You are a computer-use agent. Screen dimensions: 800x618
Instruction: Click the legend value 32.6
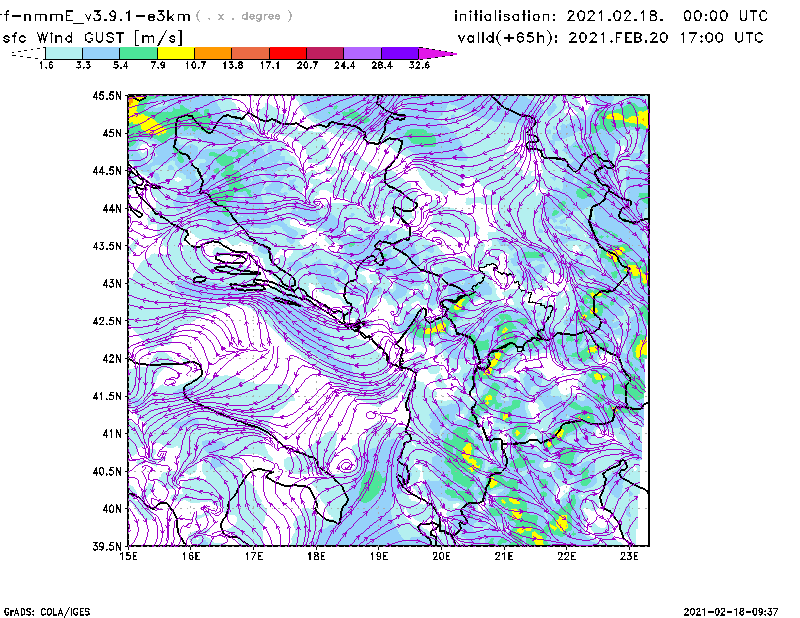pos(419,65)
